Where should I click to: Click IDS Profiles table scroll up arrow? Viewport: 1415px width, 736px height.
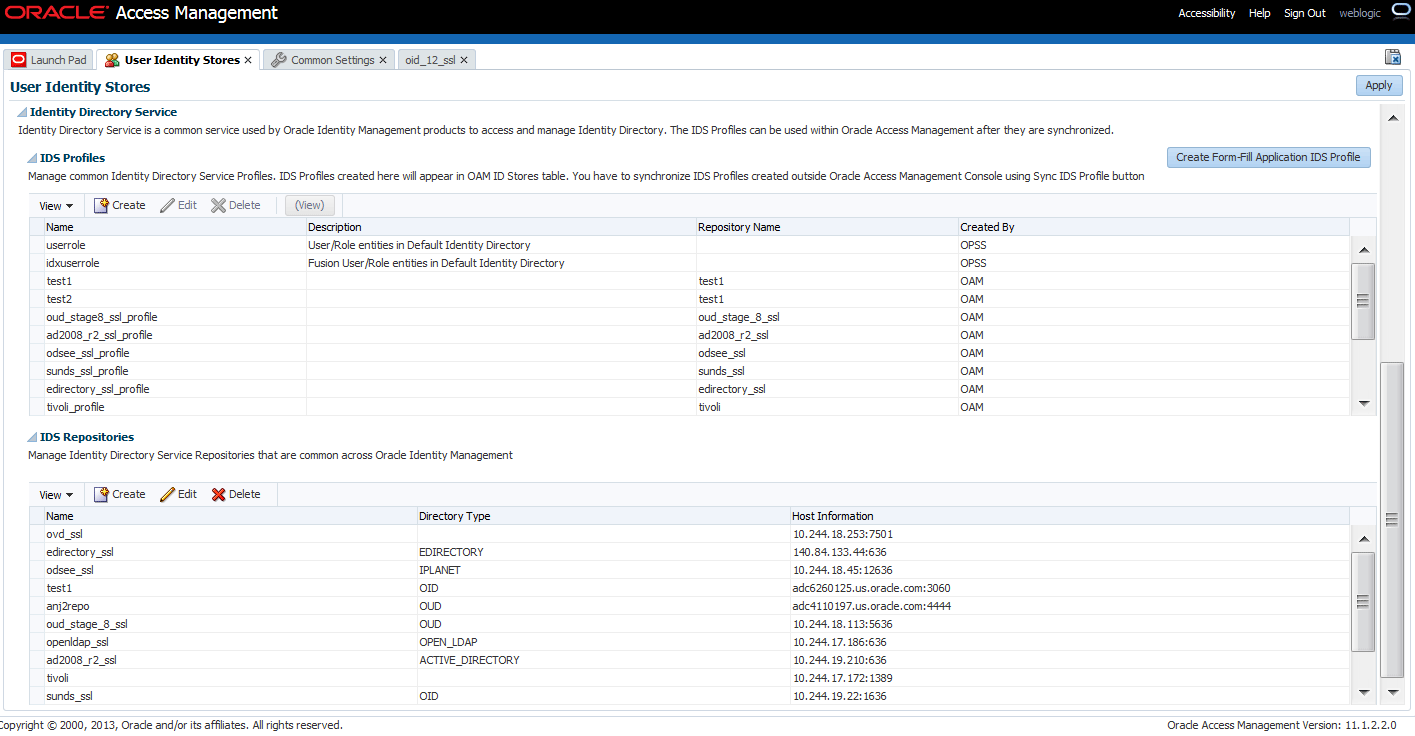tap(1363, 249)
